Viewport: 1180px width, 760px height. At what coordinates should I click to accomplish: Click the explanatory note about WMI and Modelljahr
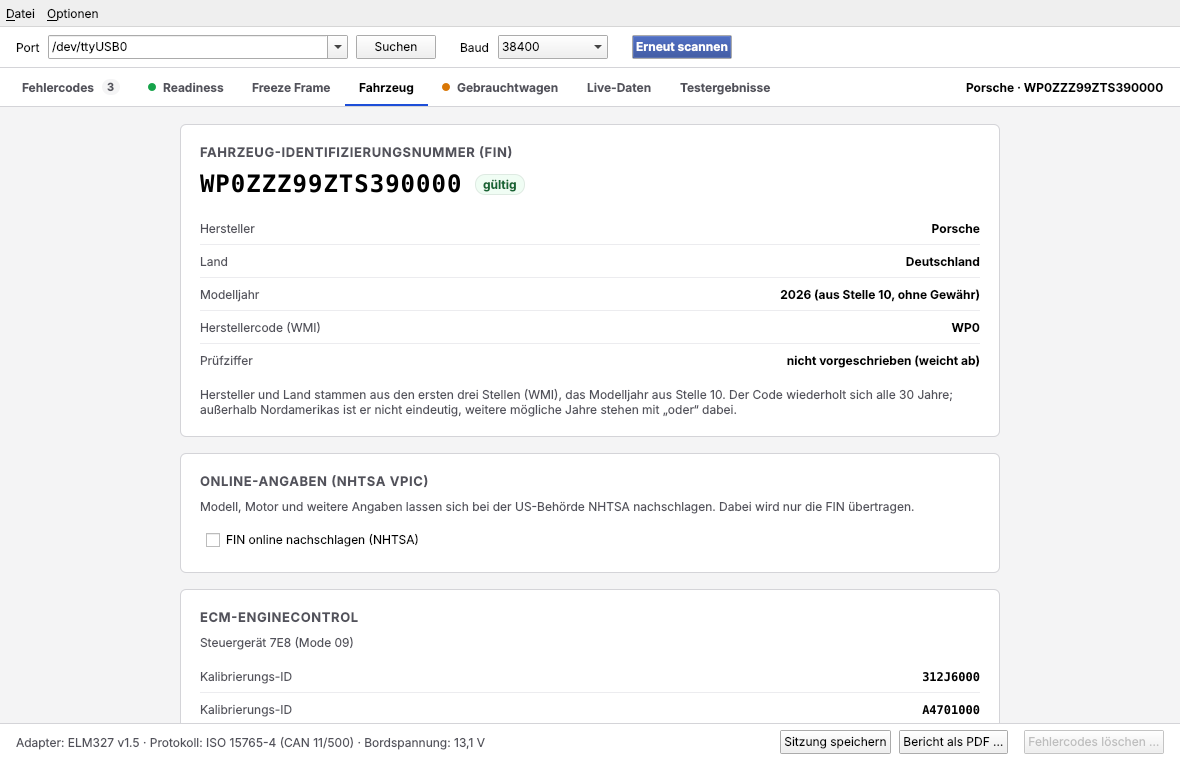[576, 403]
